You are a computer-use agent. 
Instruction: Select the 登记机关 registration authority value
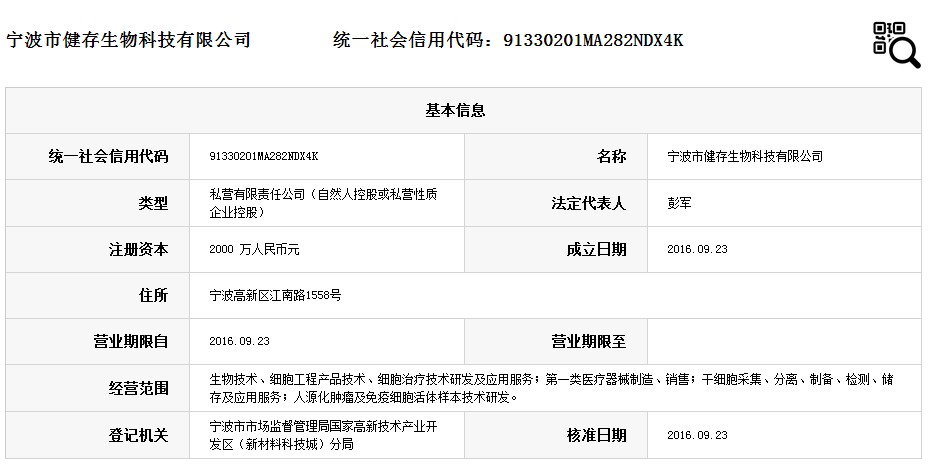pyautogui.click(x=323, y=435)
